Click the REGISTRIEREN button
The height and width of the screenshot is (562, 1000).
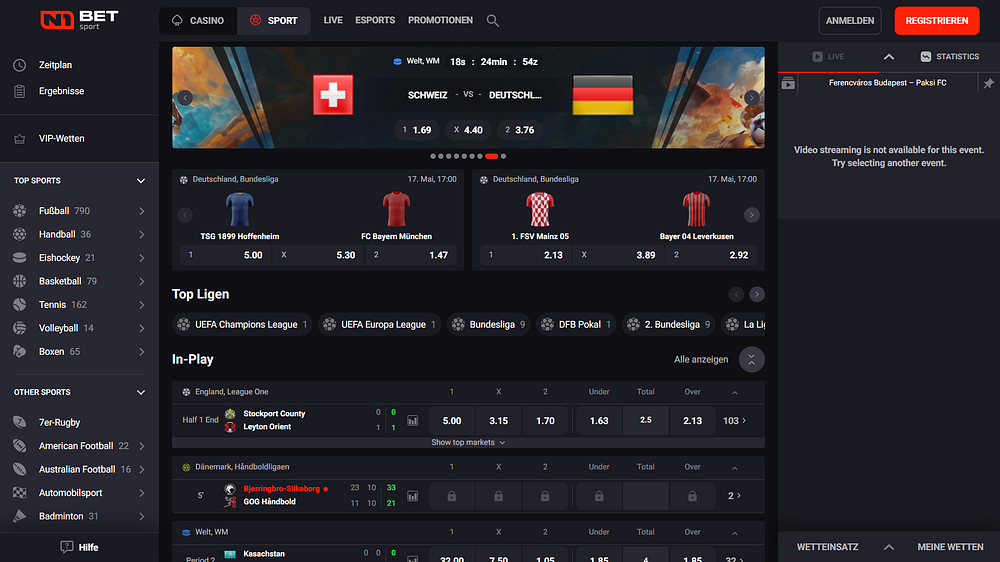click(x=937, y=20)
